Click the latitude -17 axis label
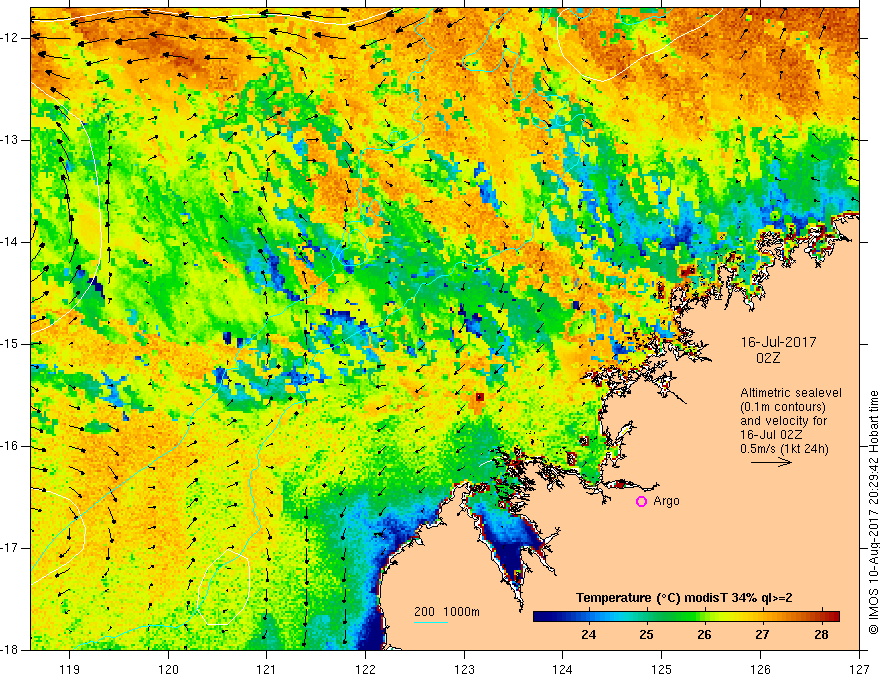The image size is (880, 680). (x=10, y=548)
